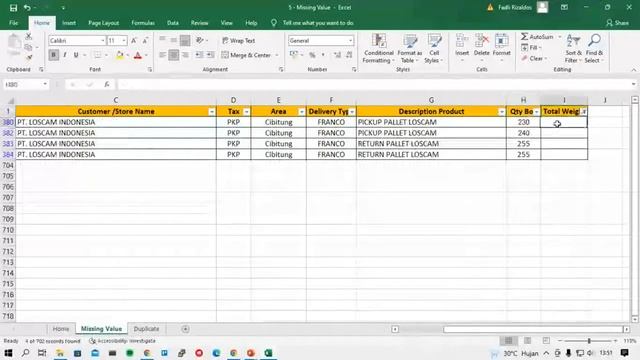Switch to Page Break Preview in status bar

[546, 340]
